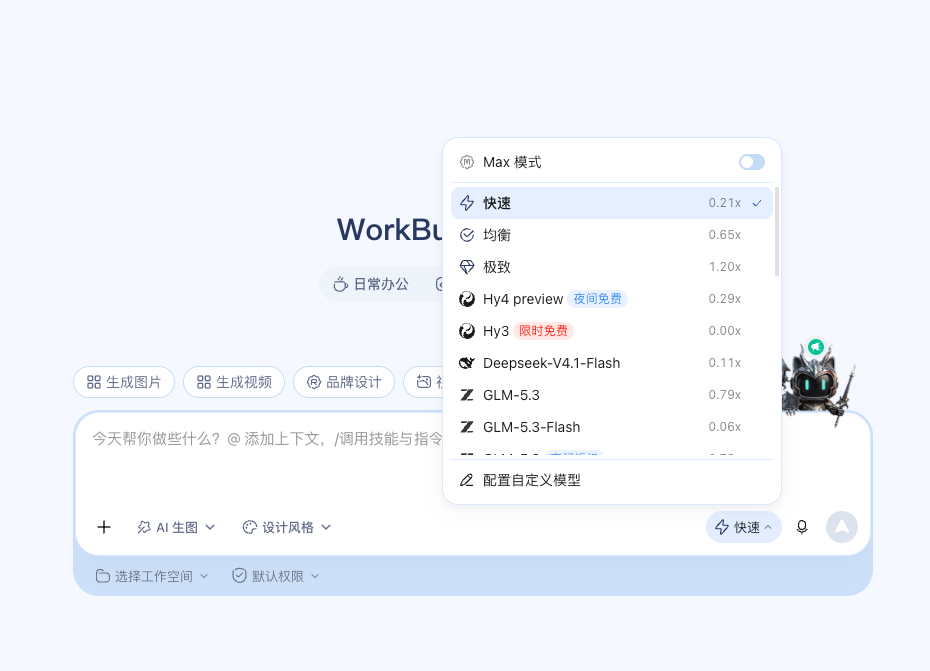Click the checkmark beside 快速

click(x=757, y=203)
